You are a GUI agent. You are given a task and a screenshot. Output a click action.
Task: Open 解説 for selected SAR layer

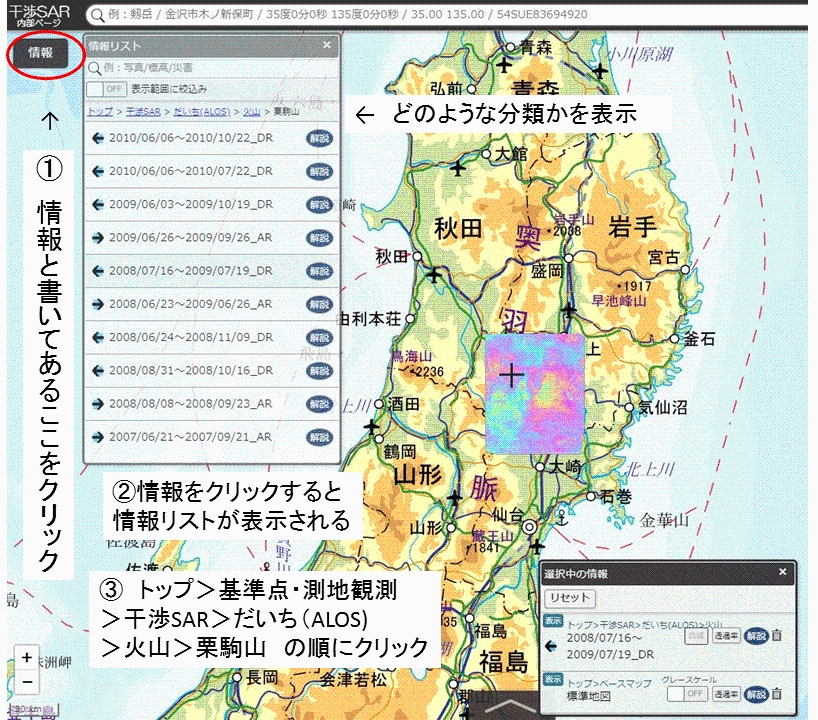[755, 636]
